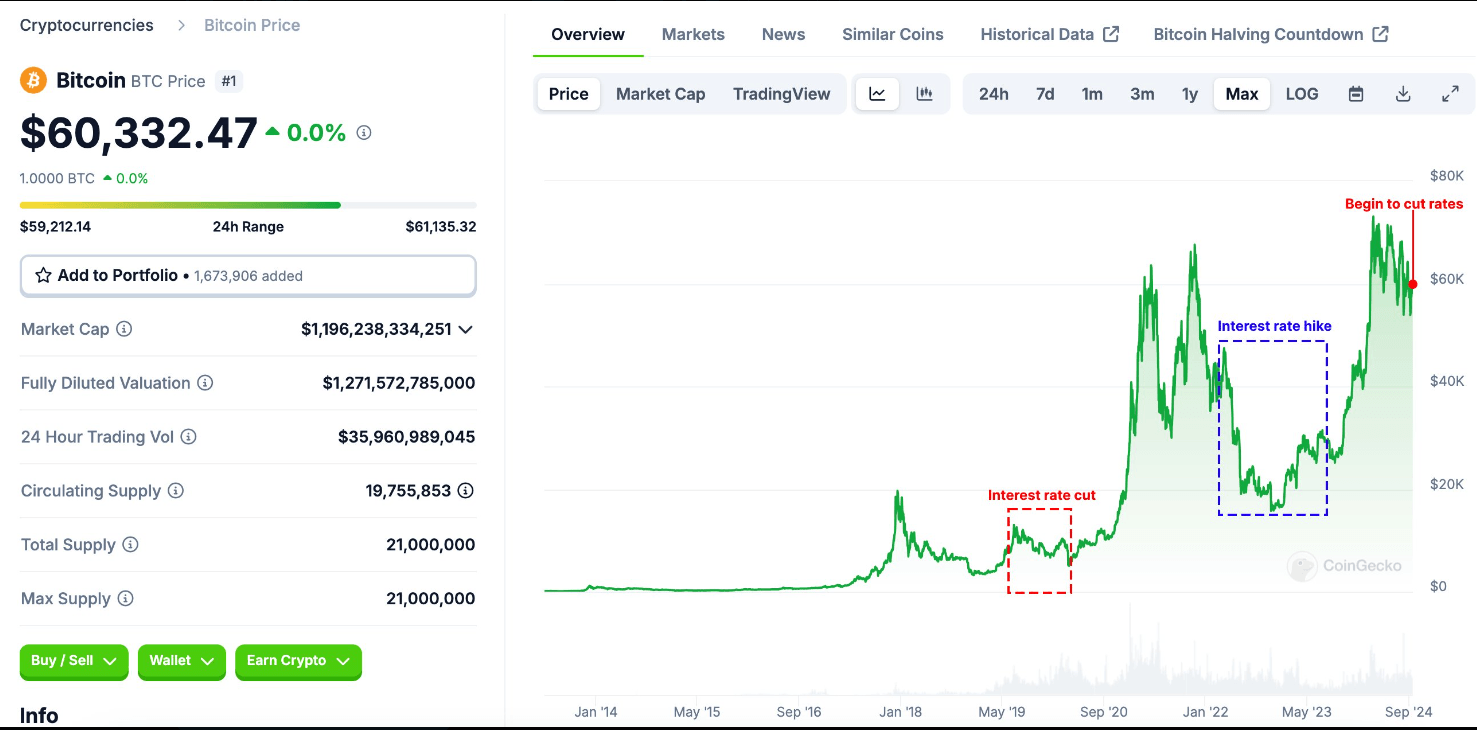Switch to the Markets tab
This screenshot has width=1477, height=730.
click(x=693, y=33)
